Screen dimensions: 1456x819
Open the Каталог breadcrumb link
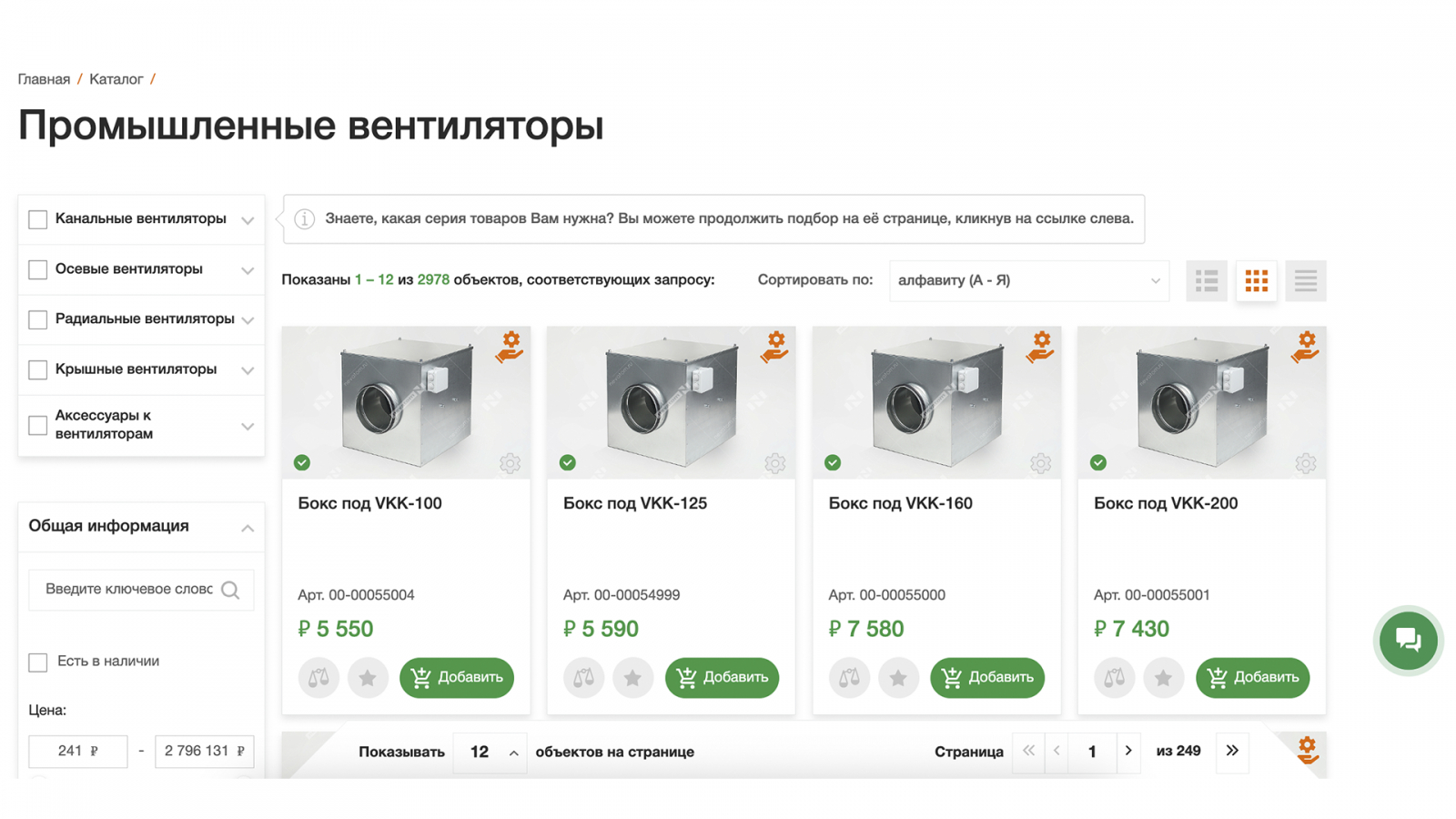click(x=116, y=79)
